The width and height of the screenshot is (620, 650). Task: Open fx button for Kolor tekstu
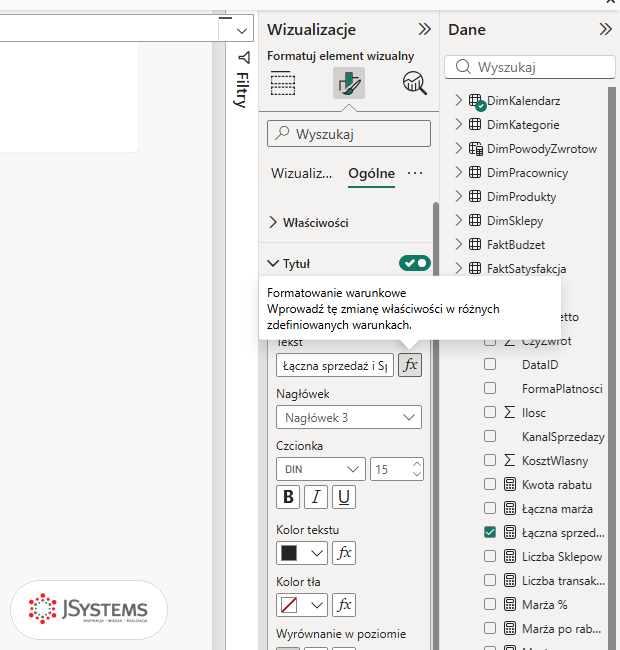pos(344,553)
